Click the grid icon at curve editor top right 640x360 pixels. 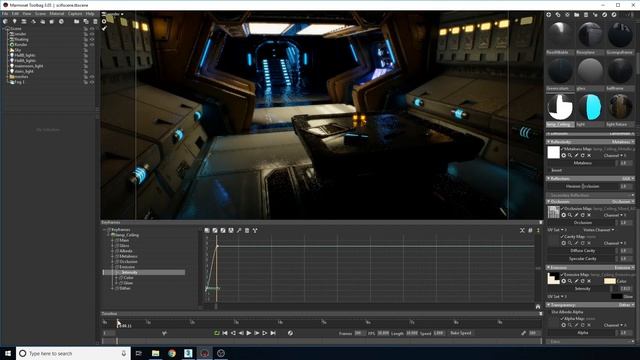pos(530,230)
